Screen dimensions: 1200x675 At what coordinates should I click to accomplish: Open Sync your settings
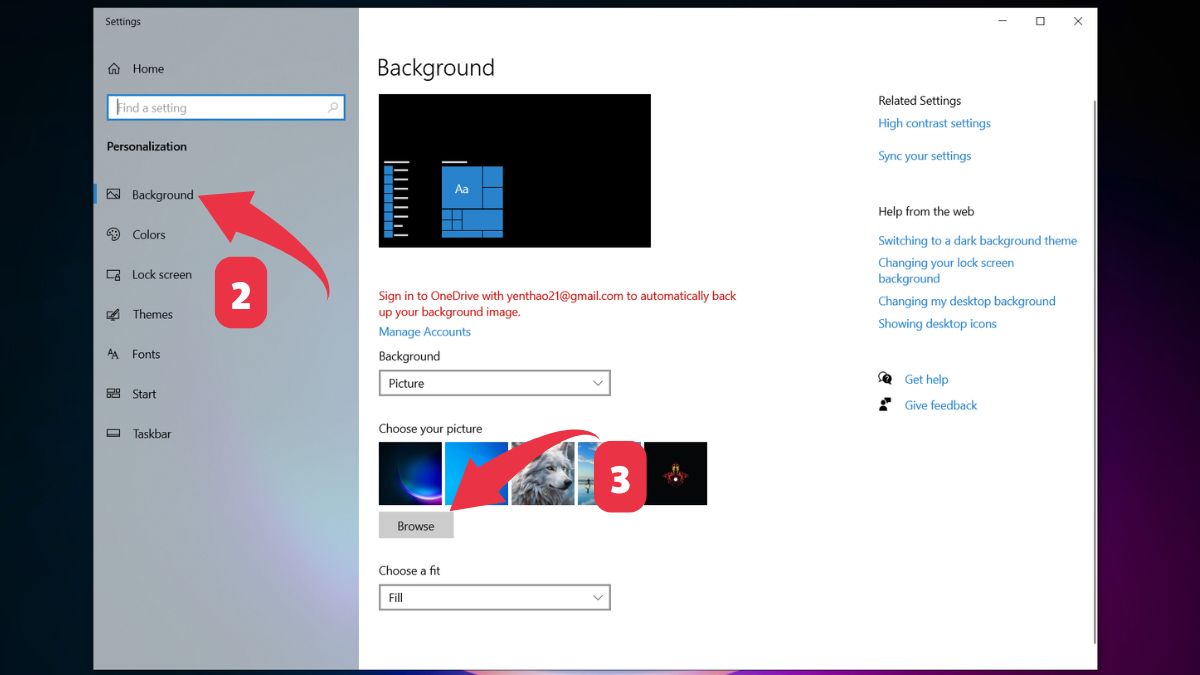tap(924, 155)
